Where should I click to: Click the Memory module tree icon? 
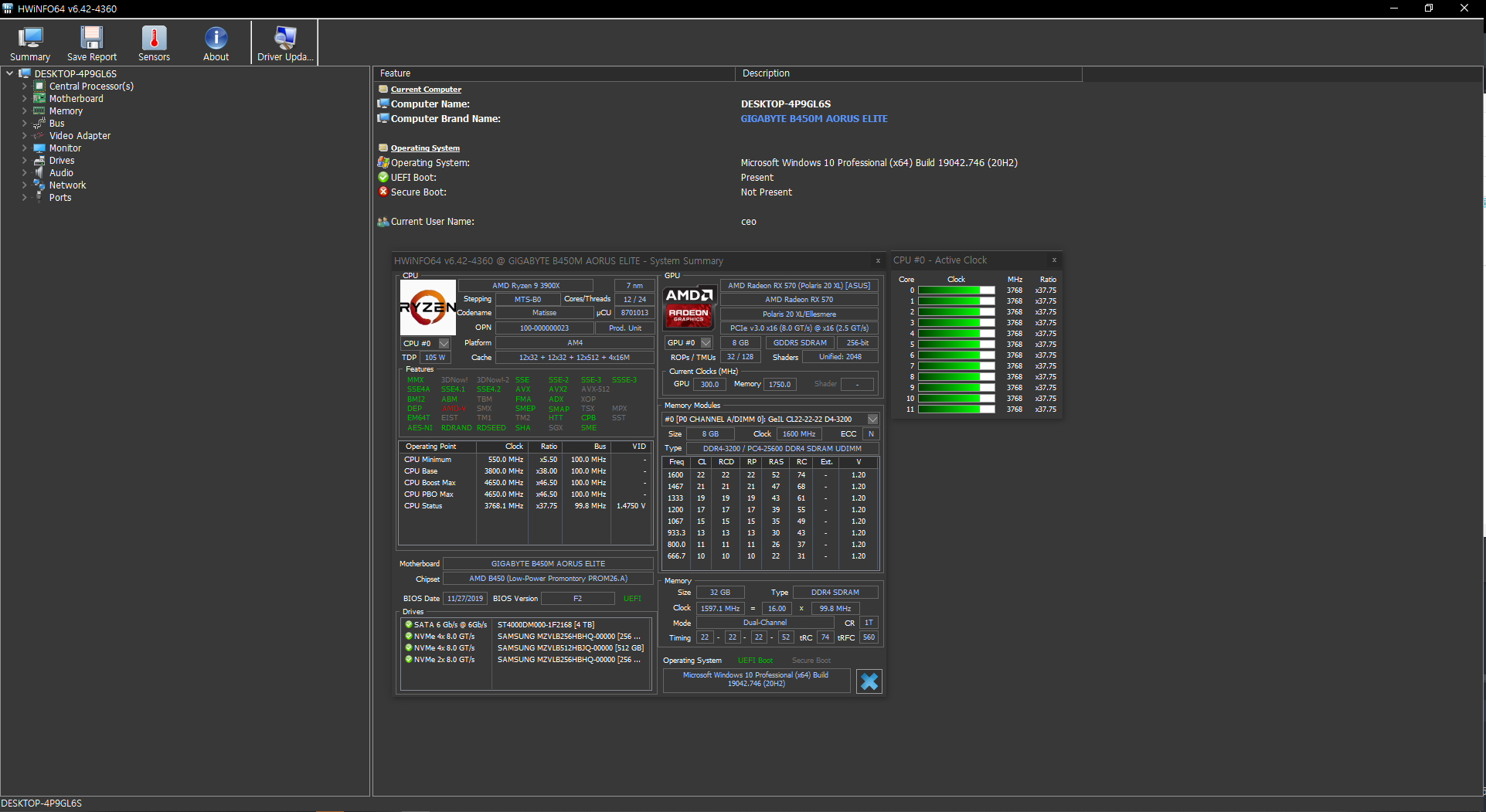39,110
